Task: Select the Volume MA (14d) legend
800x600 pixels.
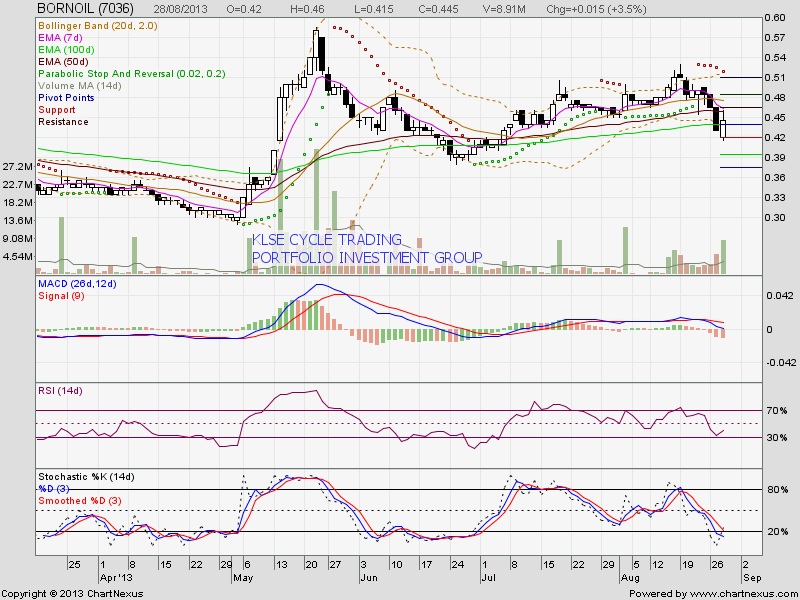Action: 80,86
